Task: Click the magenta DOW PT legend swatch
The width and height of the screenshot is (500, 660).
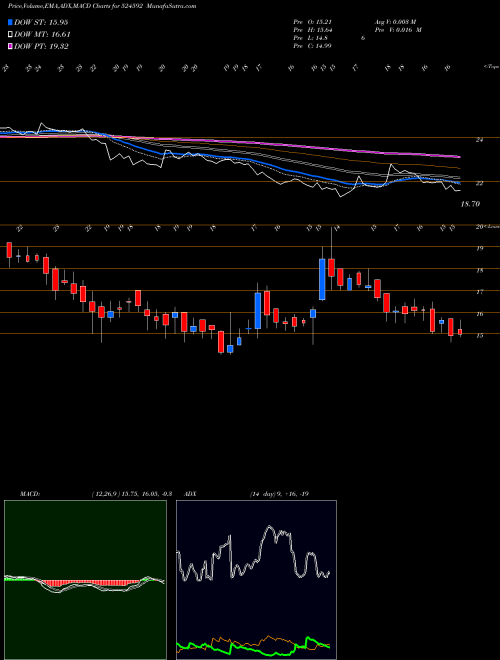Action: (11, 46)
